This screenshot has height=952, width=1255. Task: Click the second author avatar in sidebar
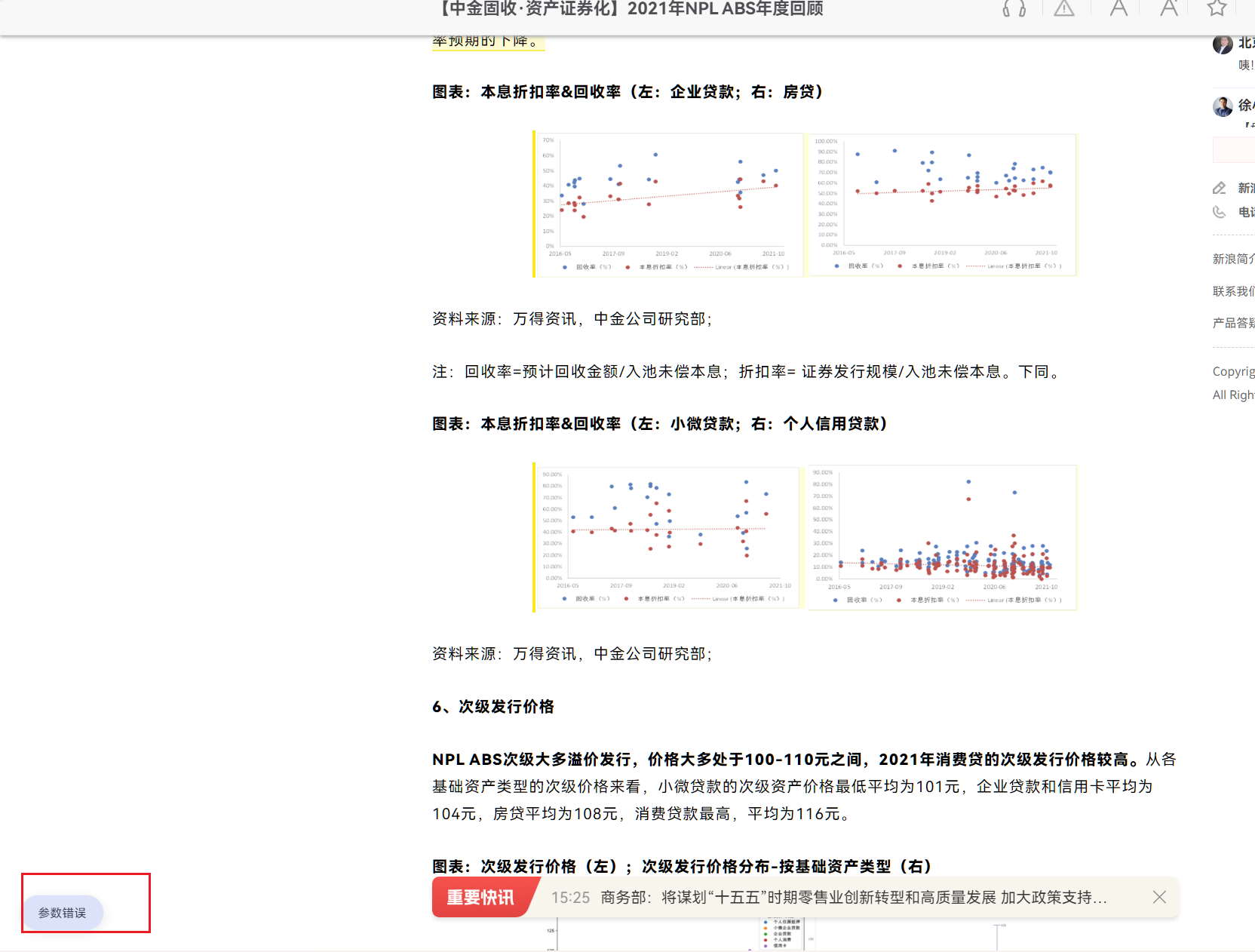pyautogui.click(x=1223, y=106)
